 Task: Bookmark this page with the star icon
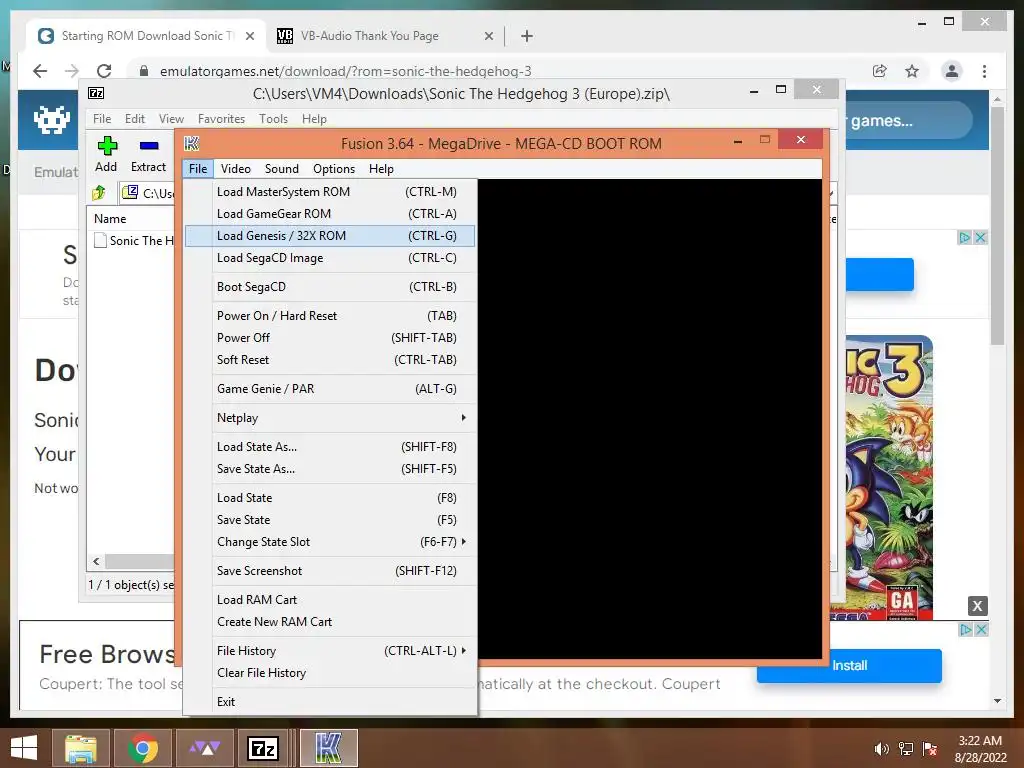pos(912,71)
